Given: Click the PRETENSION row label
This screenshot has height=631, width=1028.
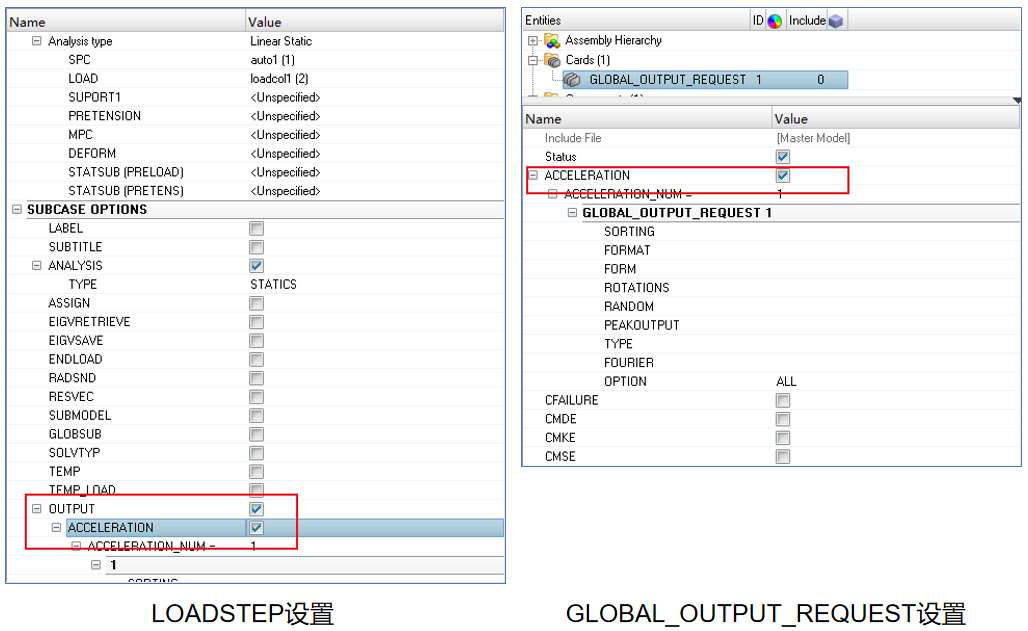Looking at the screenshot, I should 104,116.
